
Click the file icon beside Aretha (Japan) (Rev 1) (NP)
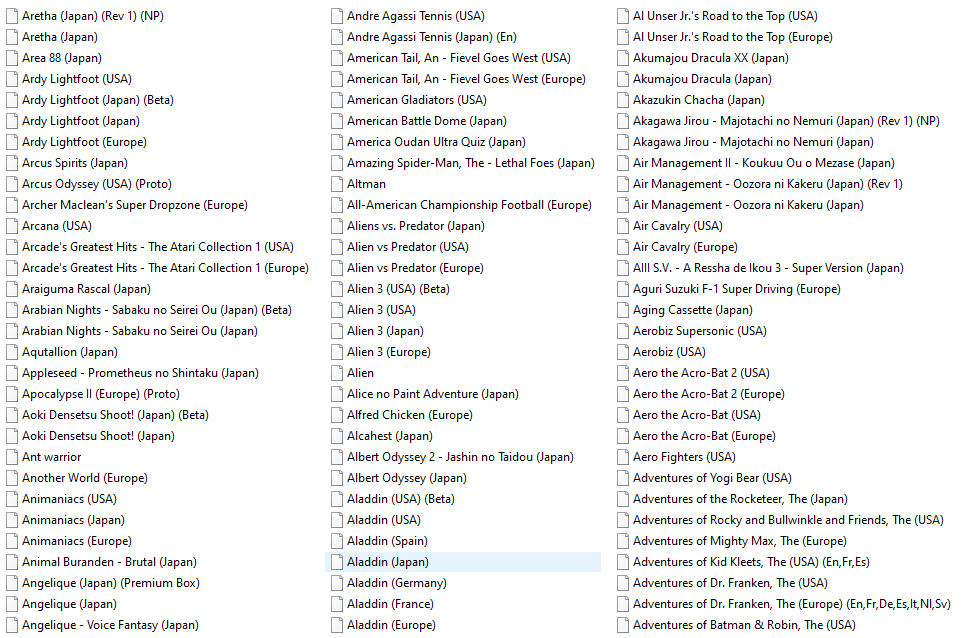point(12,16)
